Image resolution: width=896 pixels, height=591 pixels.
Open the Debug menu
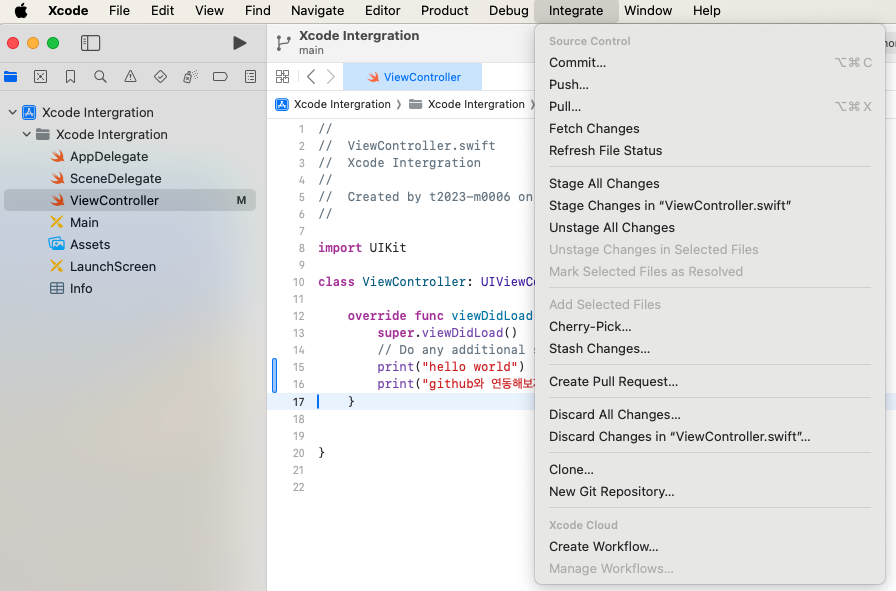tap(508, 10)
